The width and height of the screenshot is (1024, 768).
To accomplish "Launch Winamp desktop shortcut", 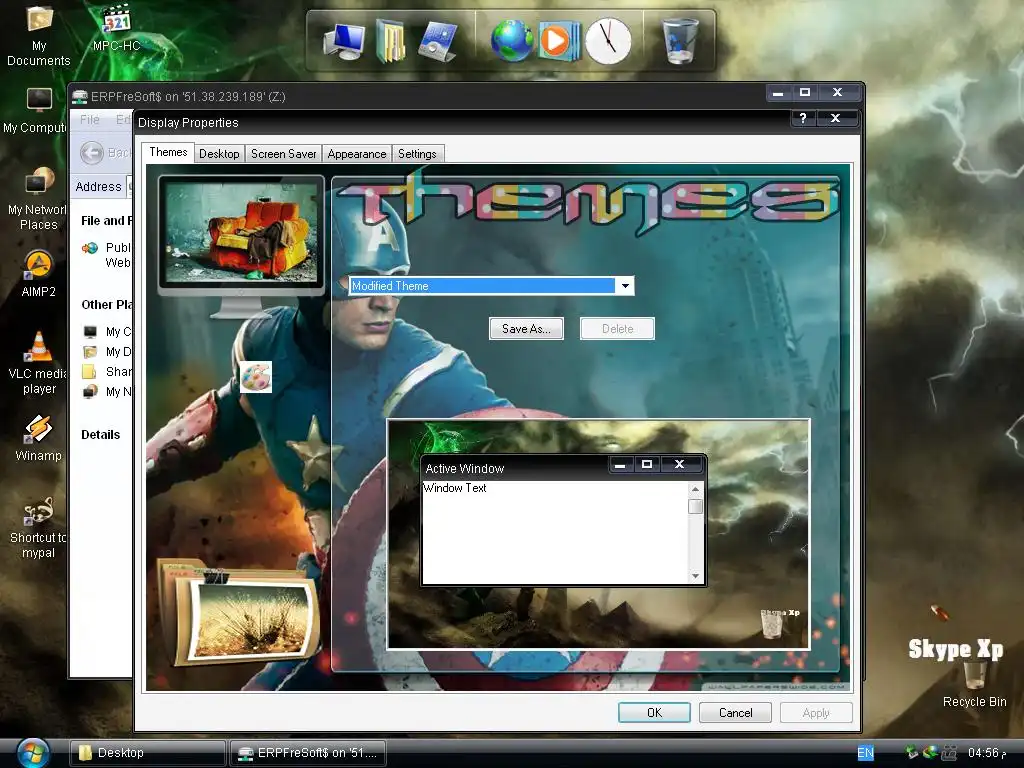I will (39, 438).
